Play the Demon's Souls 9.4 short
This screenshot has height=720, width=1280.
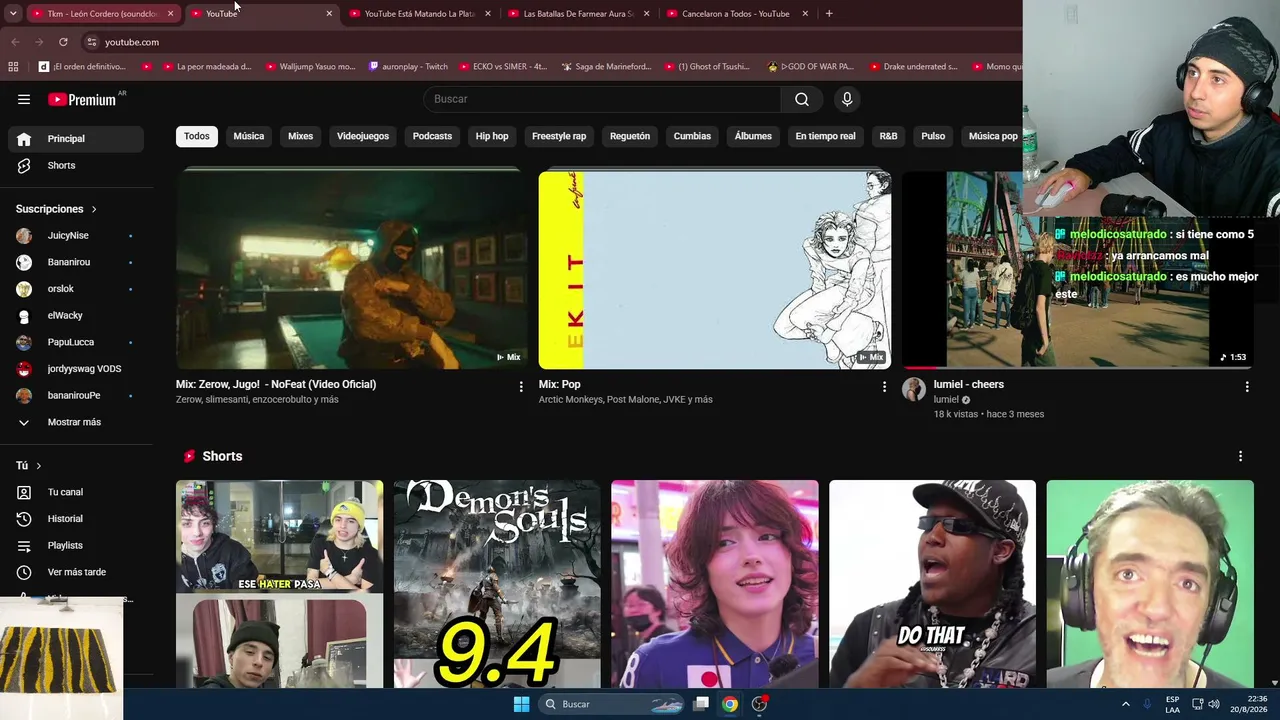click(x=497, y=584)
